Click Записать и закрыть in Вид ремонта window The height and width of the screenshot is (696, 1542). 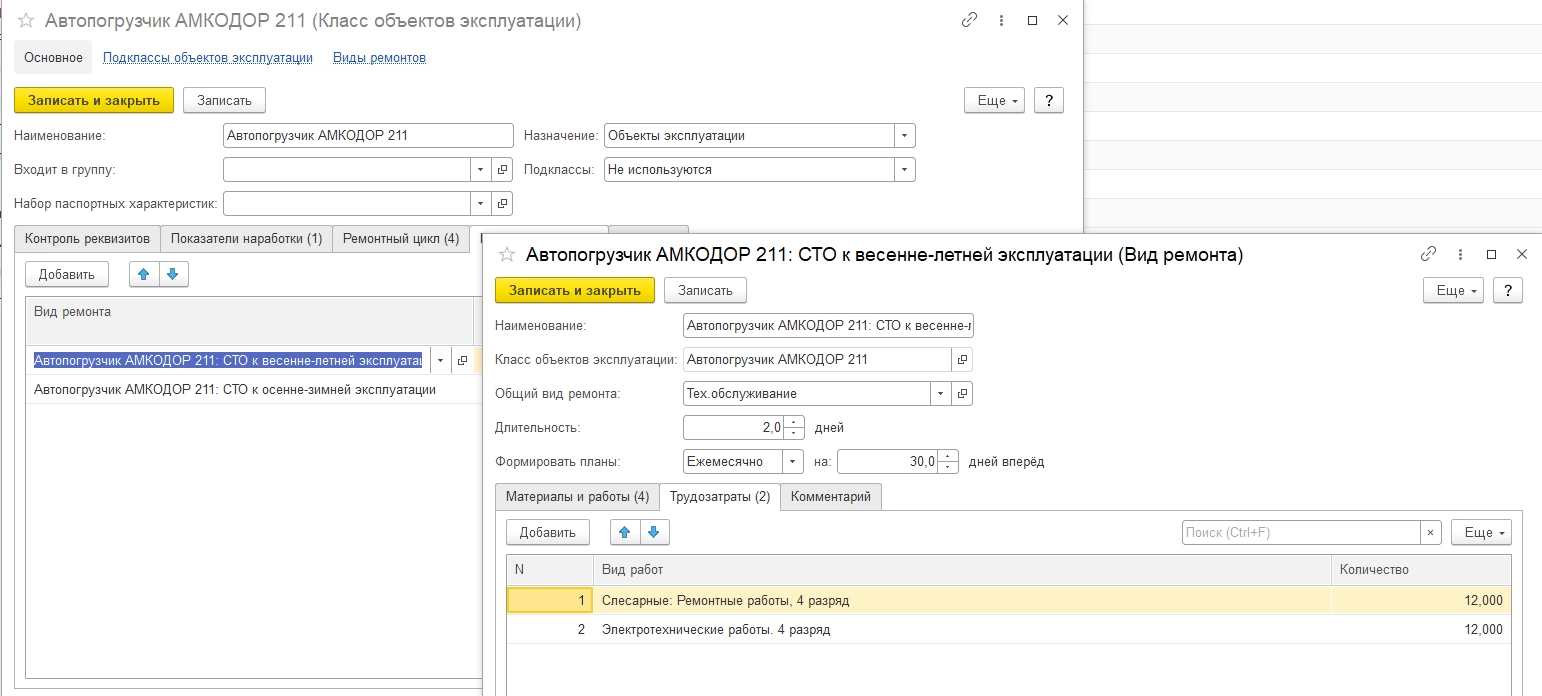click(x=575, y=290)
